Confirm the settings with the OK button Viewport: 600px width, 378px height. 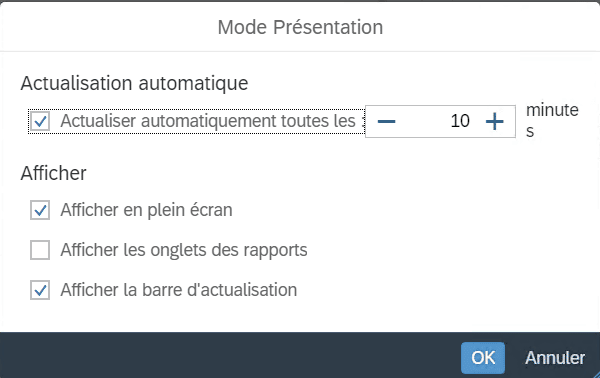point(483,358)
